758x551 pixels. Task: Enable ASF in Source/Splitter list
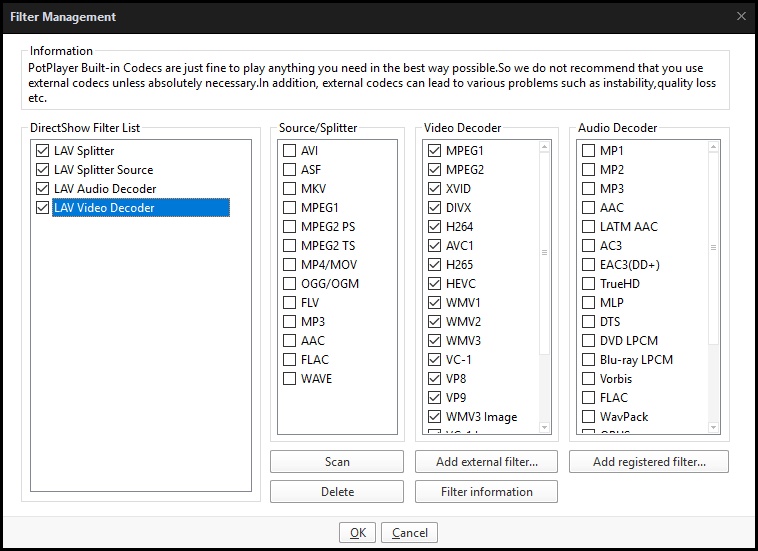pos(290,170)
